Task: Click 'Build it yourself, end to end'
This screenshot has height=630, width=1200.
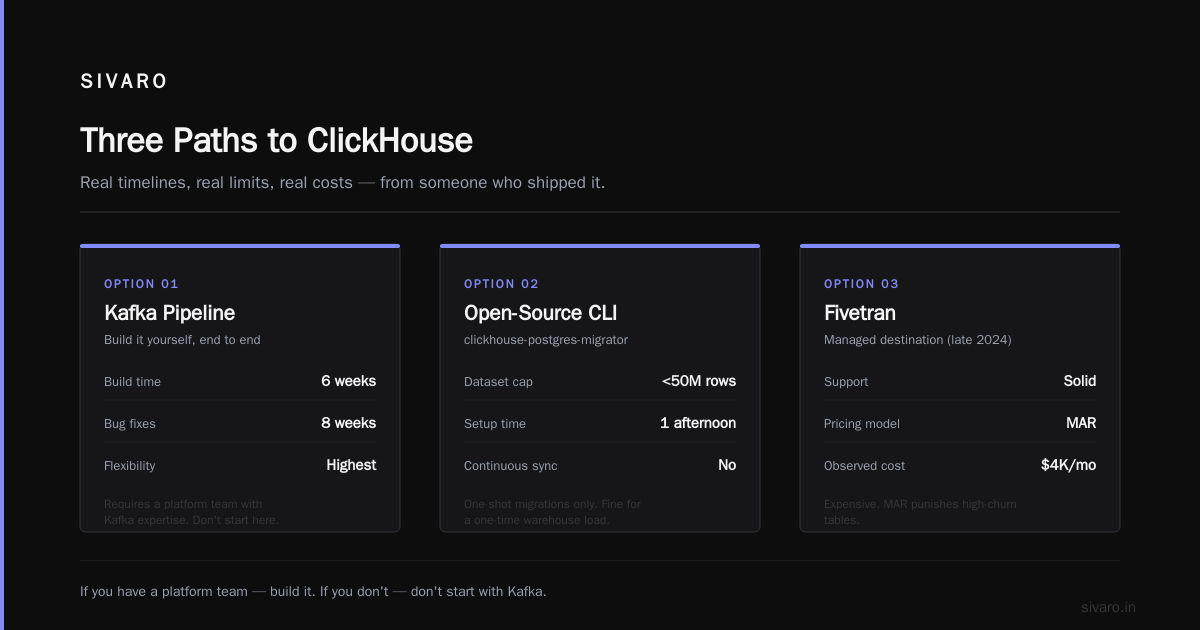Action: click(182, 340)
